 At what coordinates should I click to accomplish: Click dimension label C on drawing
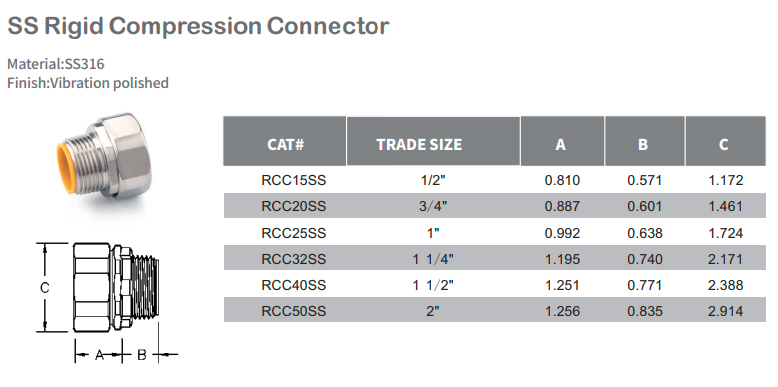[x=45, y=287]
